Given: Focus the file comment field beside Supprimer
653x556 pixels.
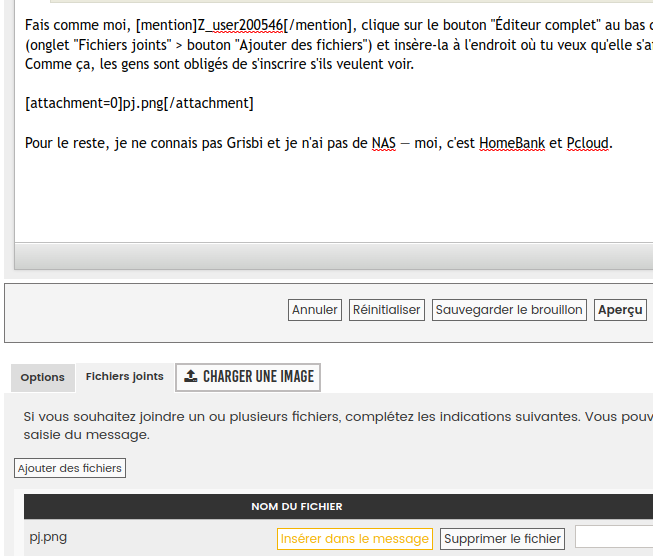Looking at the screenshot, I should tap(613, 538).
